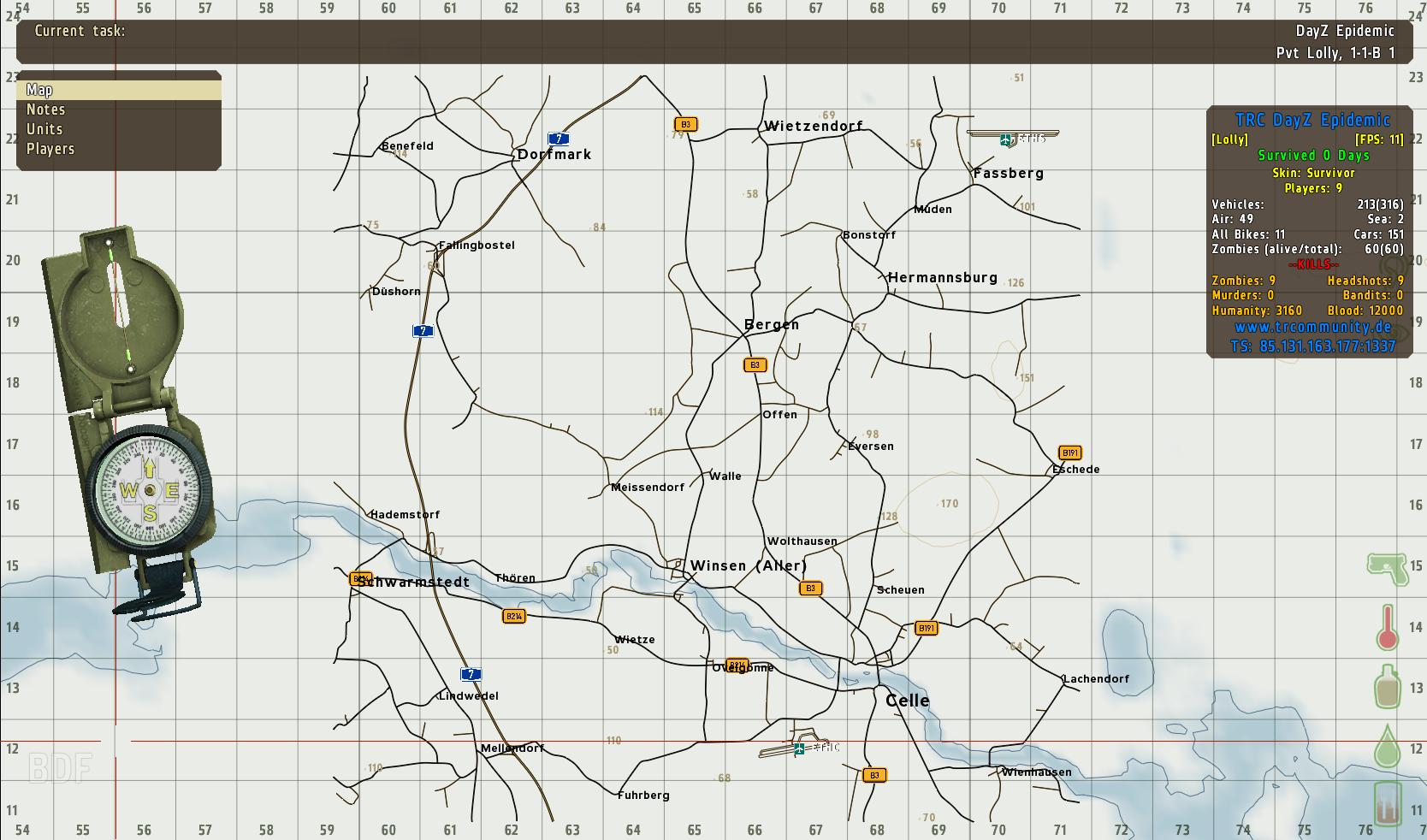Click the pistol weapon HUD icon
Image resolution: width=1427 pixels, height=840 pixels.
(x=1388, y=568)
